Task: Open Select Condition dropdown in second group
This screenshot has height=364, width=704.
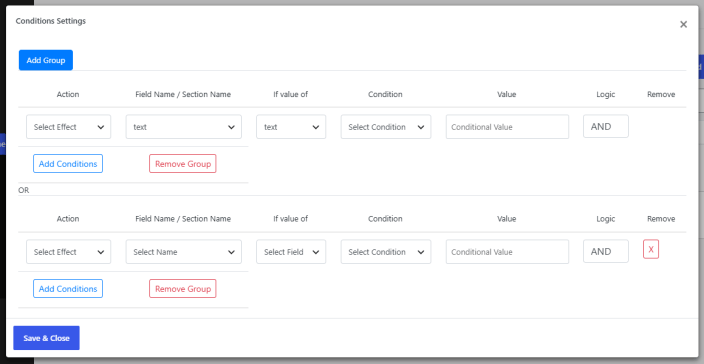Action: coord(386,252)
